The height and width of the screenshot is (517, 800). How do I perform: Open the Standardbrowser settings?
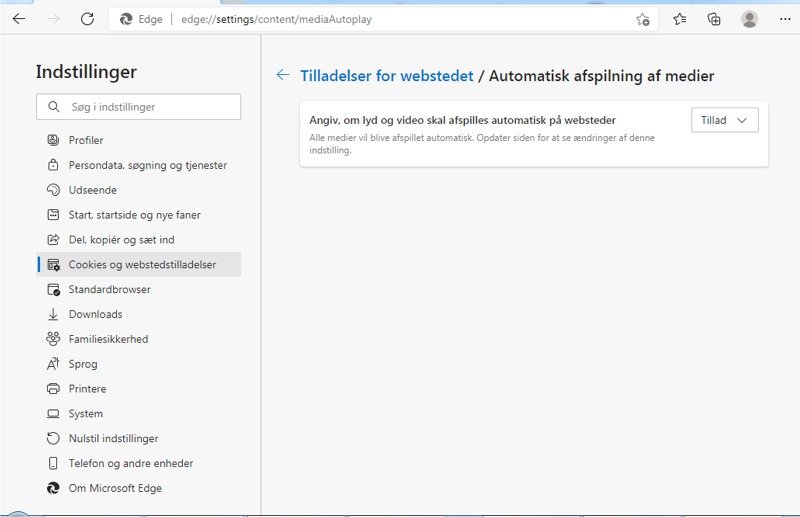[109, 289]
